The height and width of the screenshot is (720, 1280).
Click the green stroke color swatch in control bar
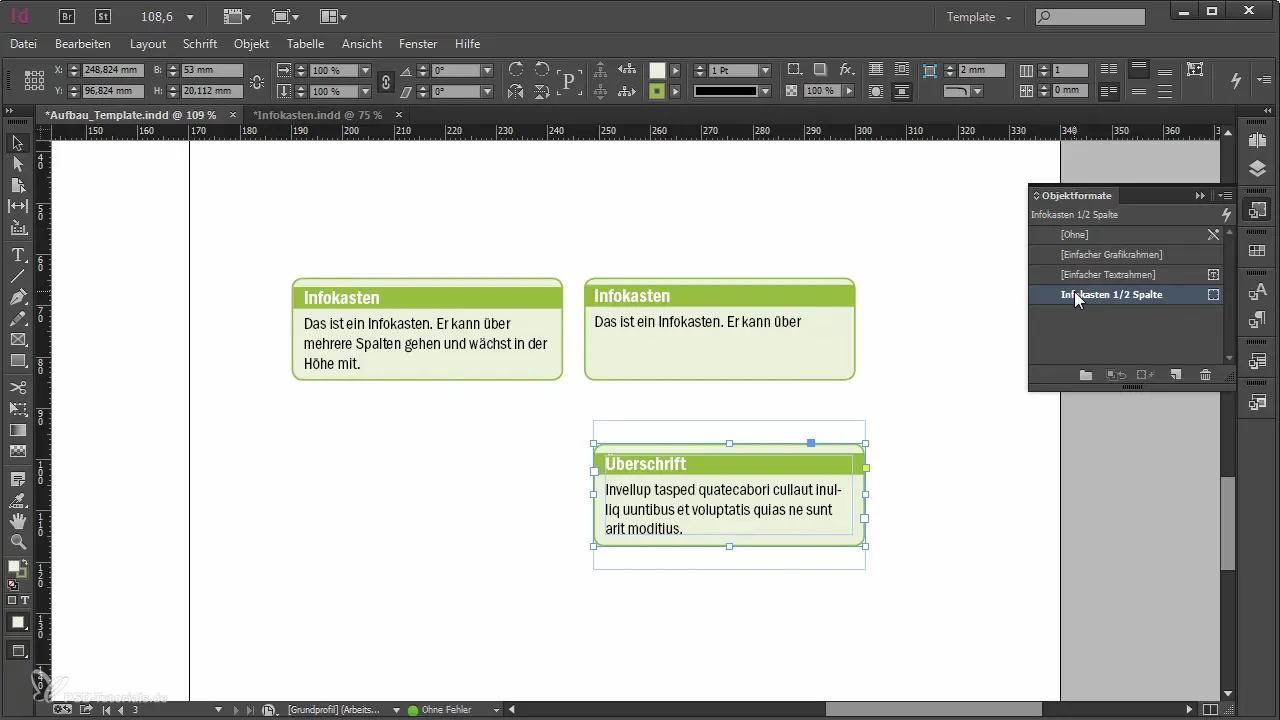657,91
